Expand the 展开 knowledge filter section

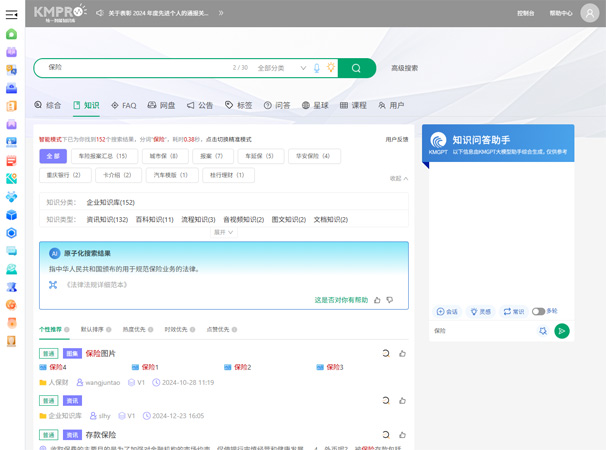pos(224,232)
